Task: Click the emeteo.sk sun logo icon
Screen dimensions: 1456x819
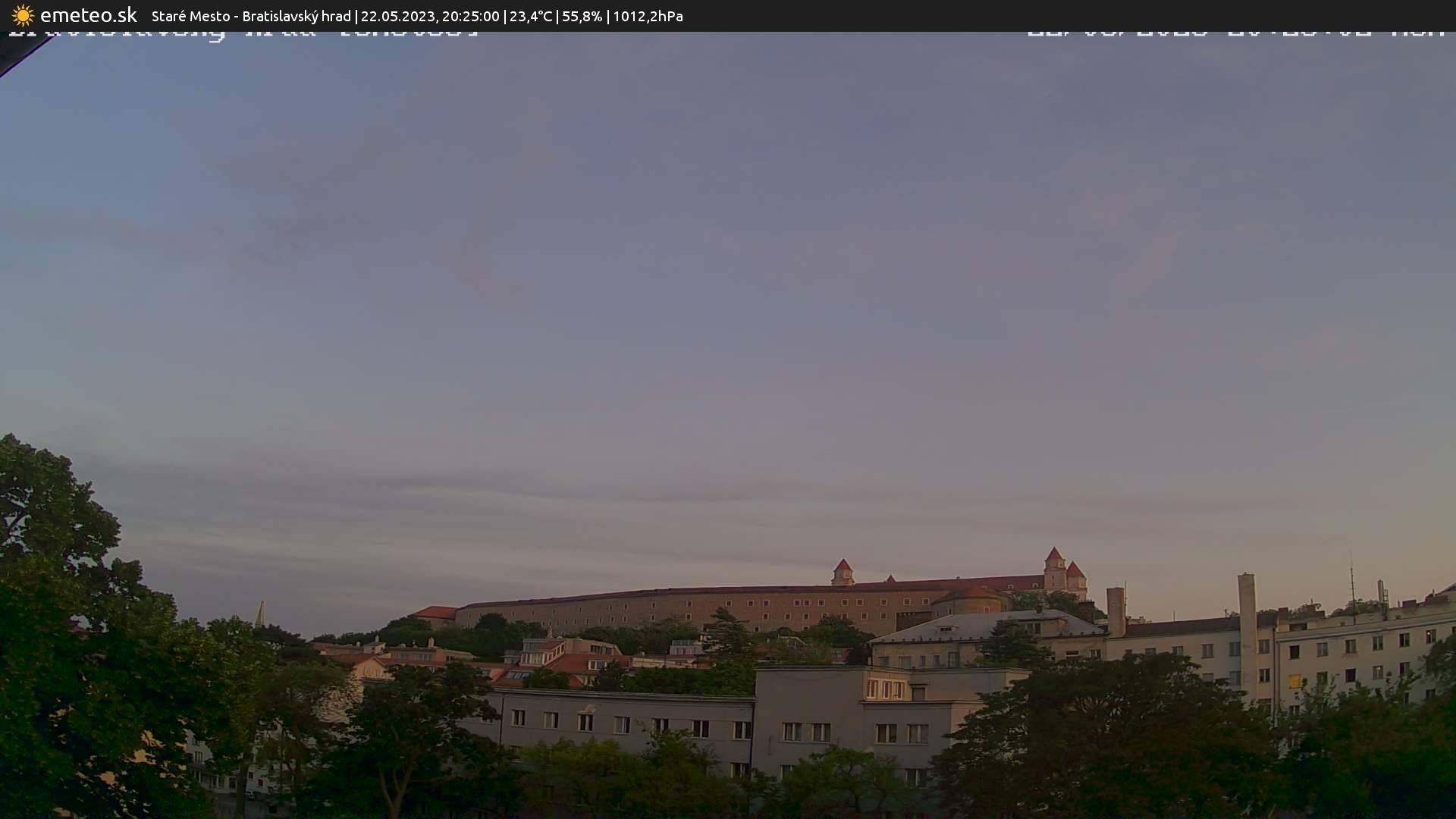Action: tap(23, 15)
